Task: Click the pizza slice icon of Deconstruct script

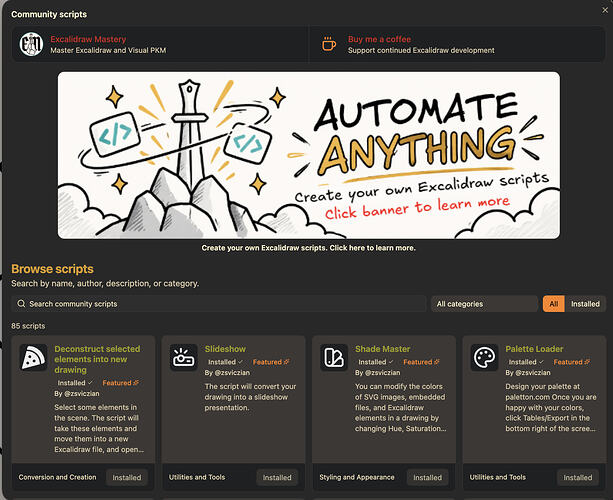Action: [33, 357]
